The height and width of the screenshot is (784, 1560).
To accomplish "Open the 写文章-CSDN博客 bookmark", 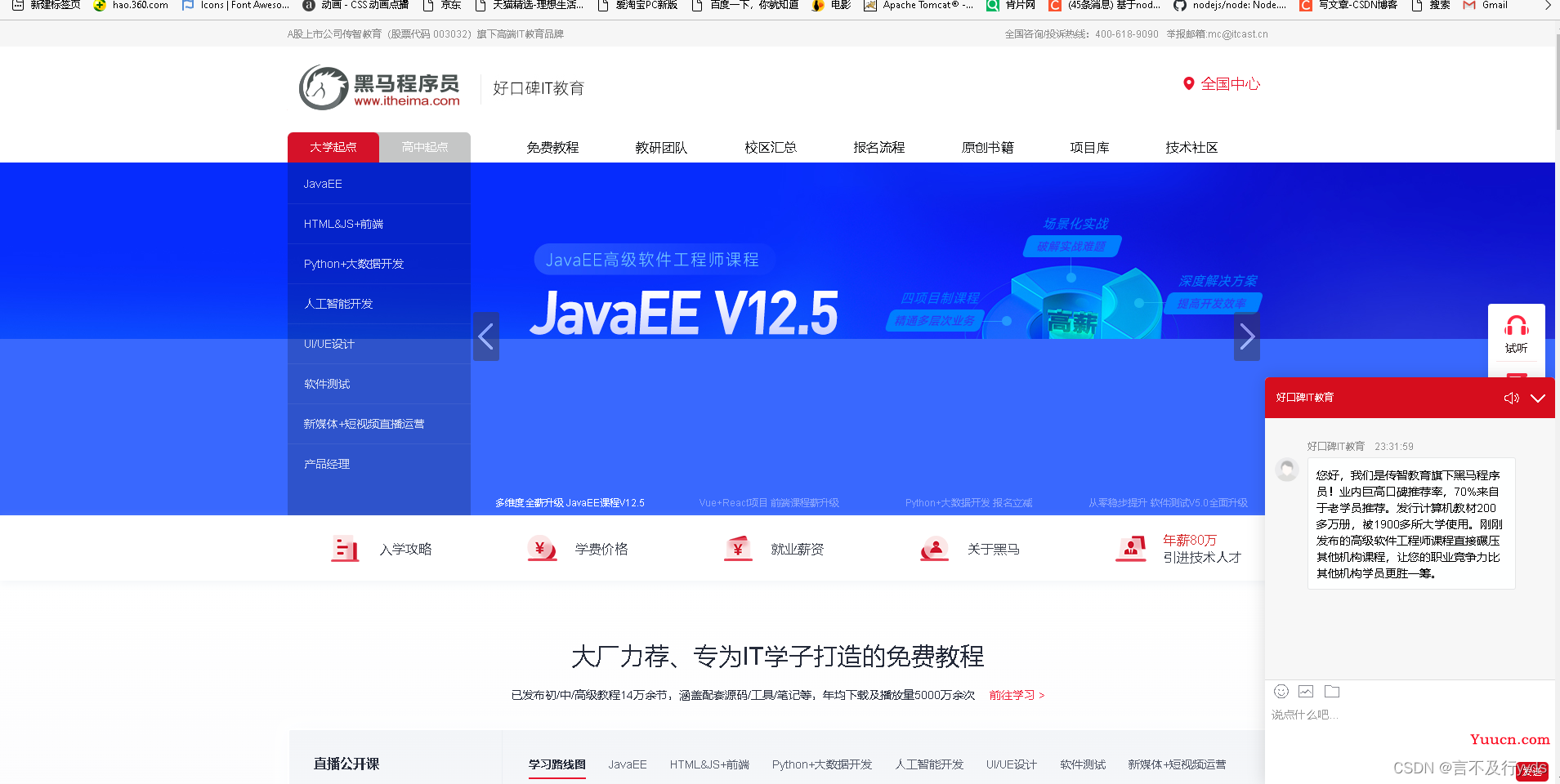I will point(1348,5).
